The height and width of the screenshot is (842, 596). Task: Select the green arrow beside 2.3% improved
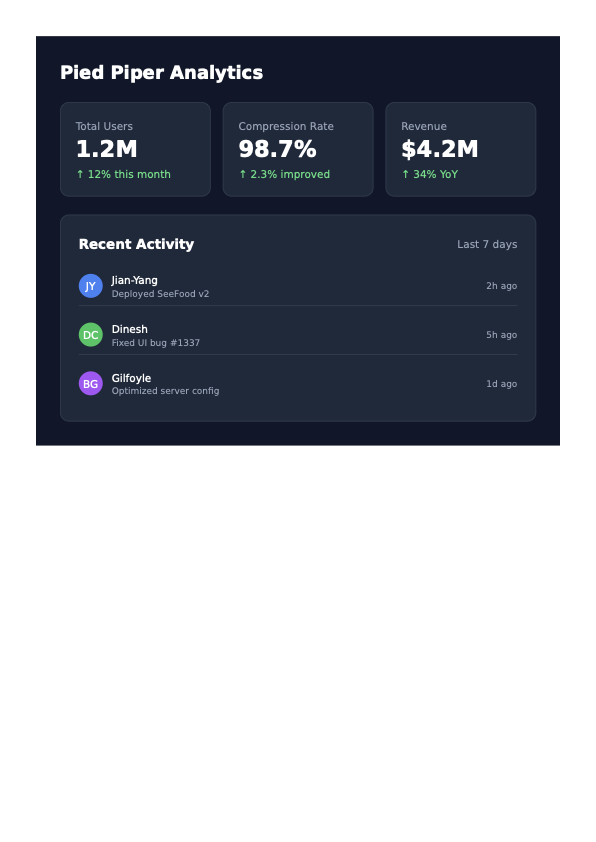242,174
